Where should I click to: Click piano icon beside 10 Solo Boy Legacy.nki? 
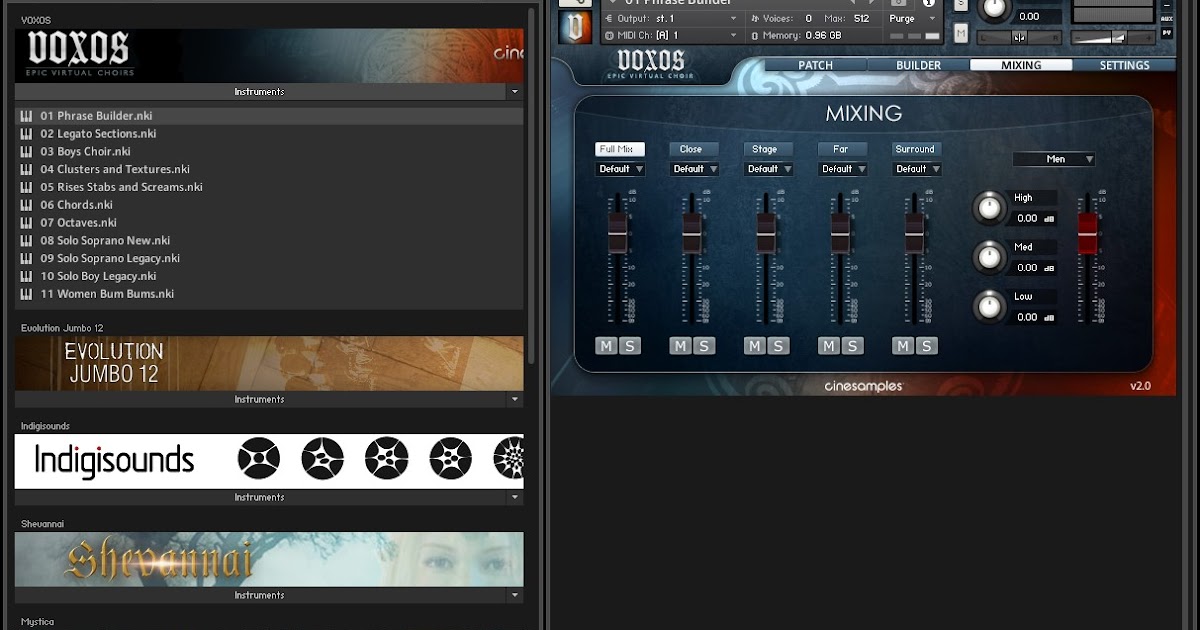pos(27,276)
